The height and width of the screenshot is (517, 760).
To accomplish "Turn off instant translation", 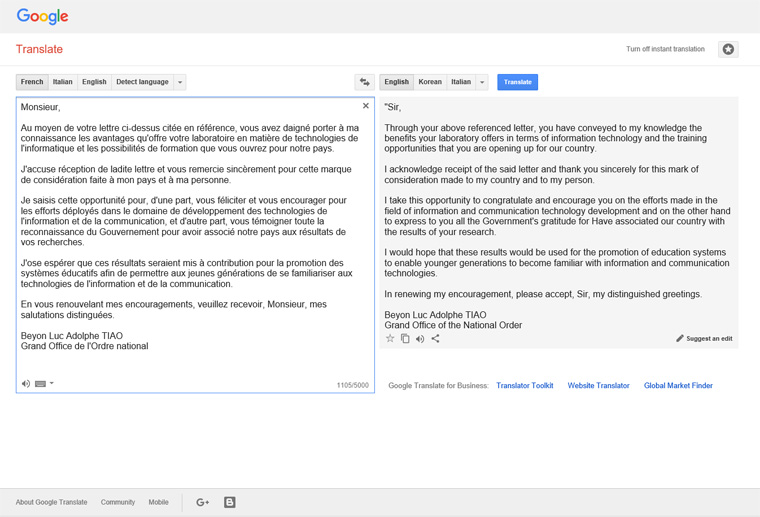I will tap(665, 49).
